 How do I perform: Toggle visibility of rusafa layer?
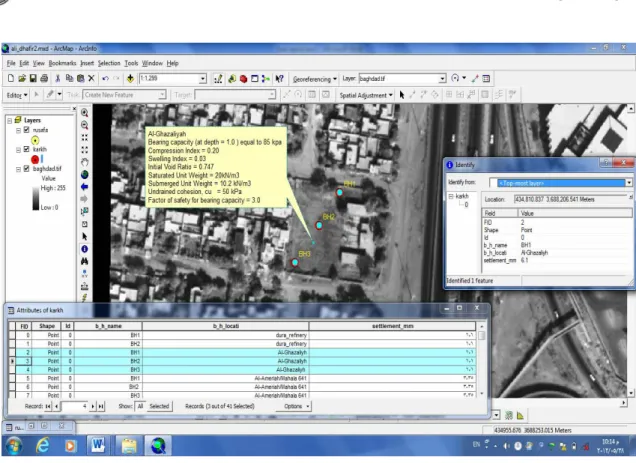point(26,130)
